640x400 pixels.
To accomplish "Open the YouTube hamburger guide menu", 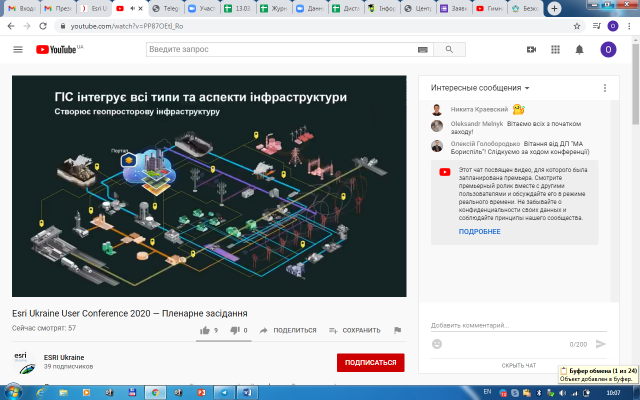I will tap(18, 49).
